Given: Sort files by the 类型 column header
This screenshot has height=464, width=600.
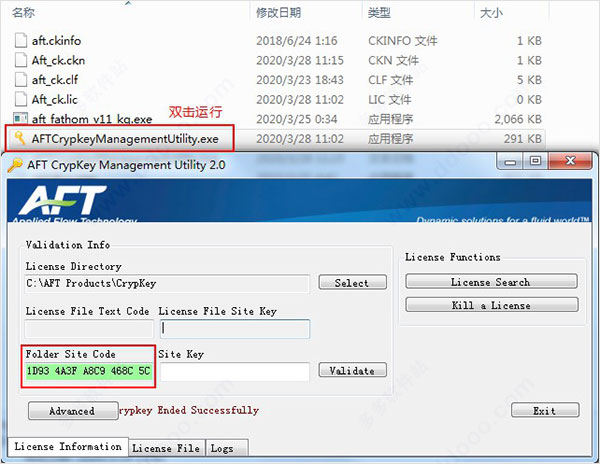Looking at the screenshot, I should click(x=379, y=13).
